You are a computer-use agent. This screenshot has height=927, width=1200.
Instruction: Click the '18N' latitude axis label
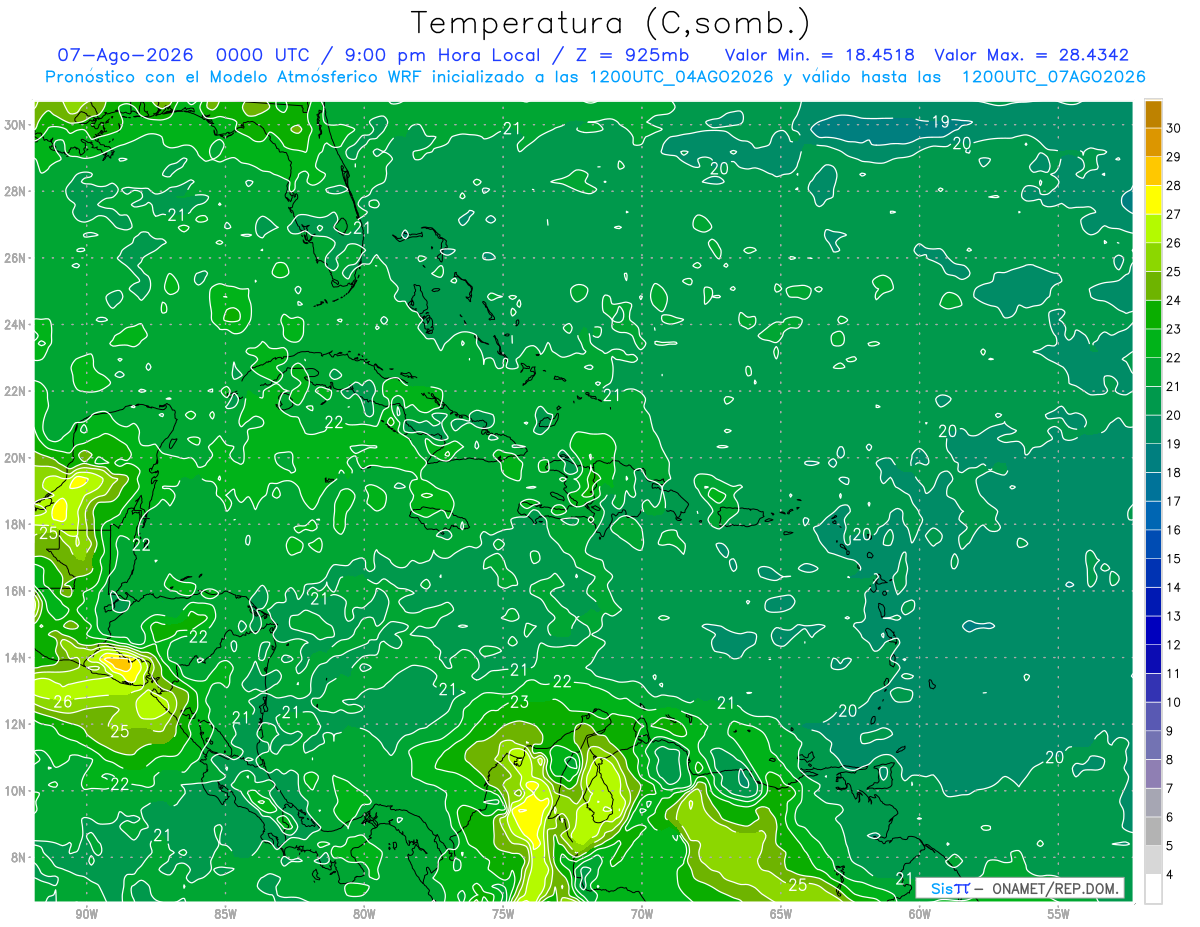click(x=15, y=524)
